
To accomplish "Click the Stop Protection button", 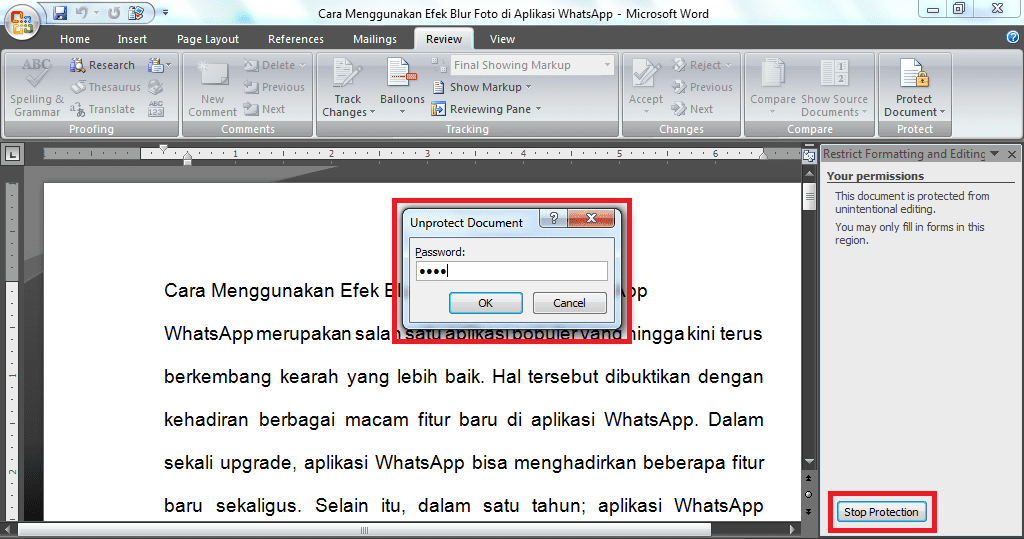I will [880, 512].
